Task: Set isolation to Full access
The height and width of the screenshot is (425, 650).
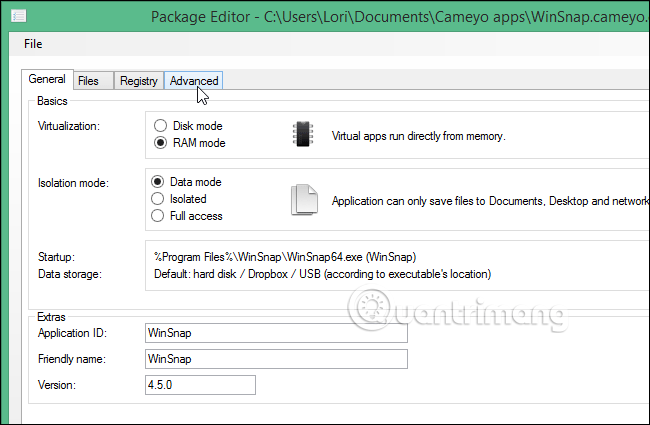Action: [158, 215]
